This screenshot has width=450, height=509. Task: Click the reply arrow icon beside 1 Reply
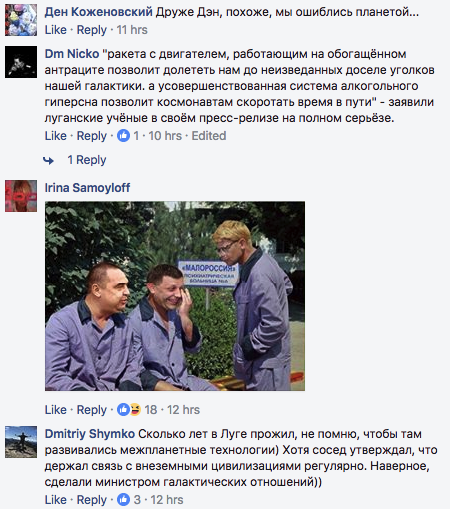tap(48, 161)
